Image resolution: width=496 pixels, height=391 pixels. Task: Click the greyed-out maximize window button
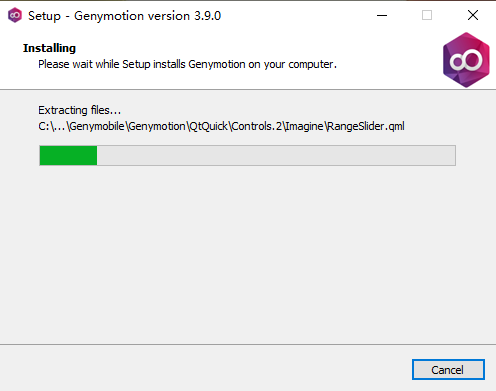point(427,15)
